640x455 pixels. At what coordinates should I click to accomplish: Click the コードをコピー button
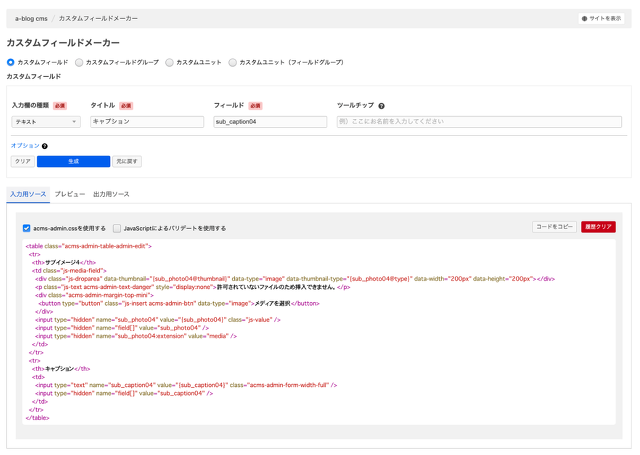click(x=554, y=227)
